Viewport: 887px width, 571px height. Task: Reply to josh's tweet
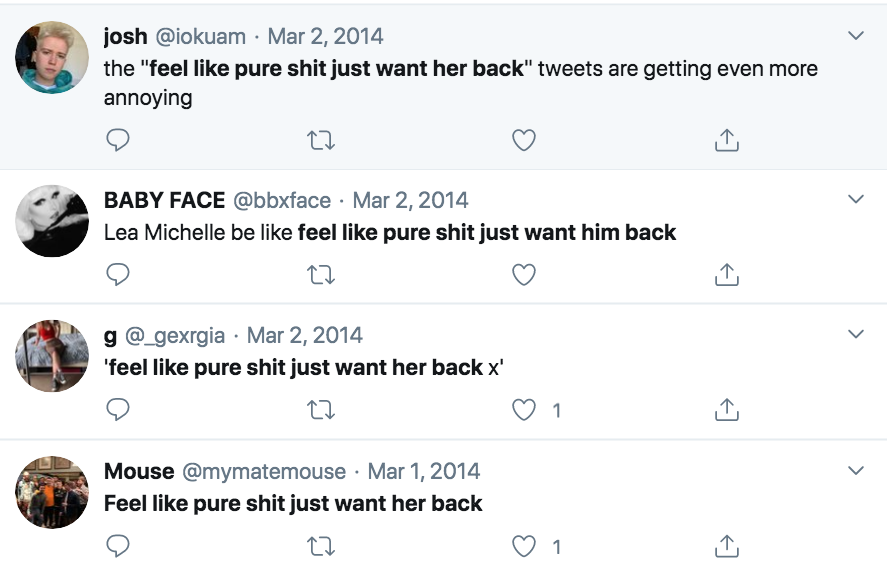coord(118,141)
